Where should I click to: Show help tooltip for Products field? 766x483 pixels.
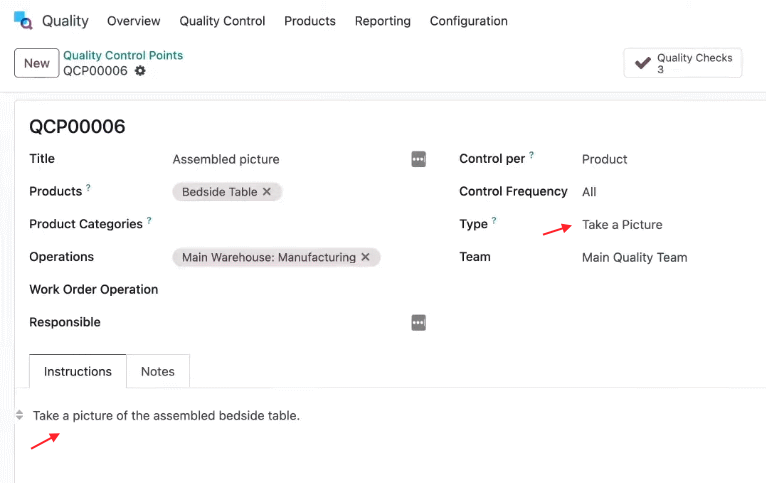tap(88, 187)
